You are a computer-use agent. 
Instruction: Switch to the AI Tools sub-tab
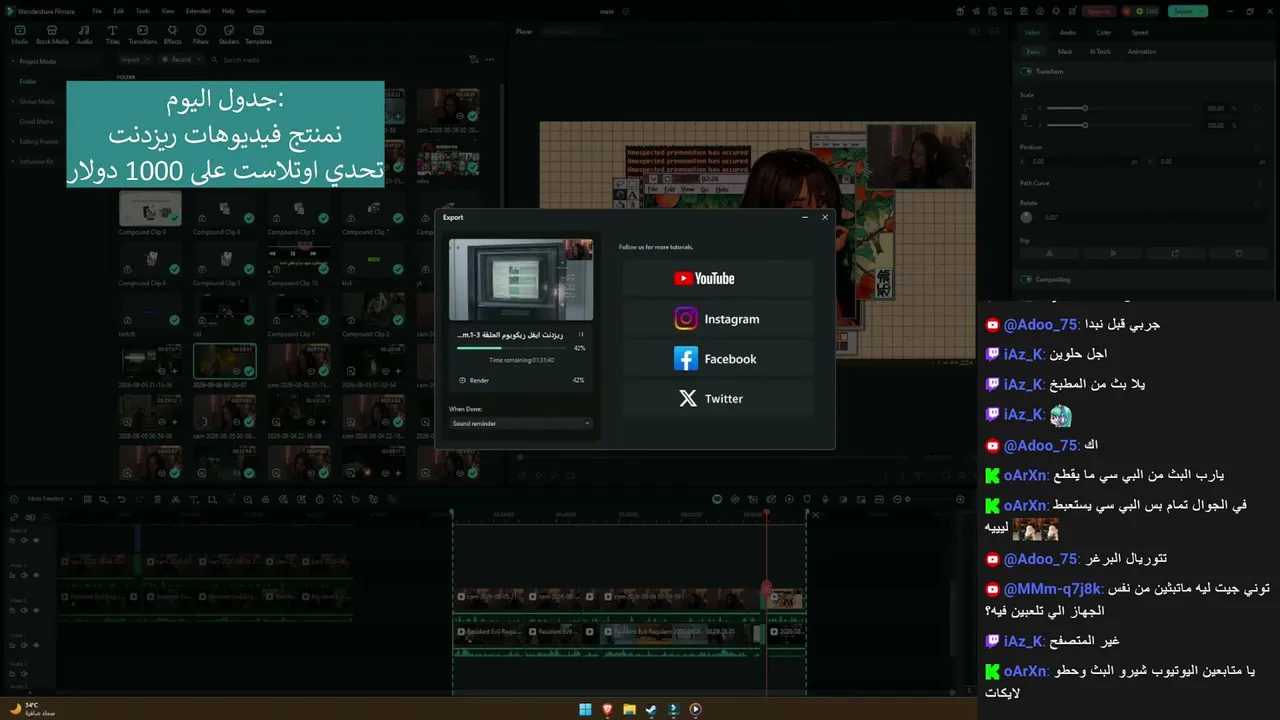pyautogui.click(x=1100, y=51)
